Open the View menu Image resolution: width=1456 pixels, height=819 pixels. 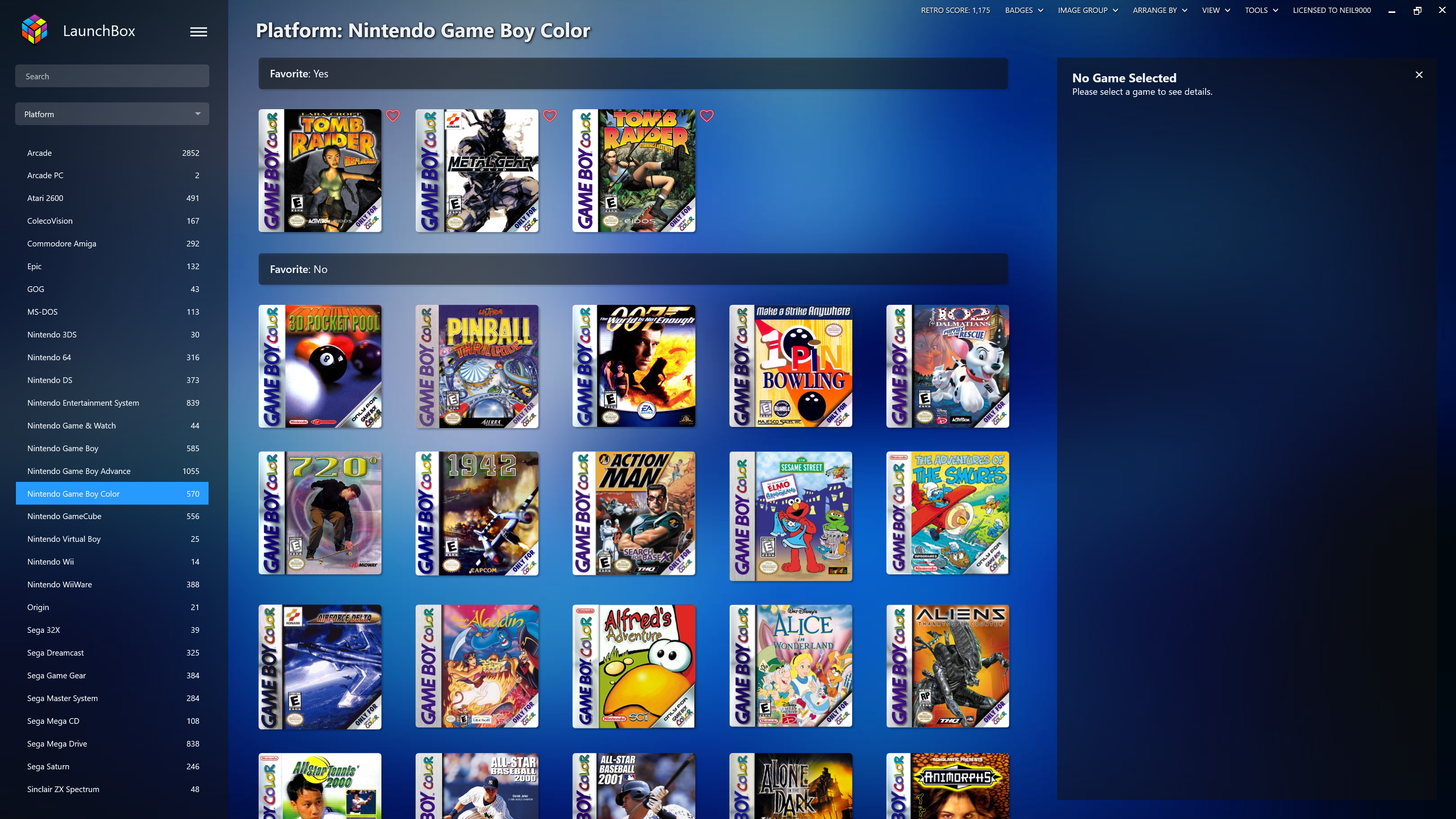pyautogui.click(x=1216, y=10)
